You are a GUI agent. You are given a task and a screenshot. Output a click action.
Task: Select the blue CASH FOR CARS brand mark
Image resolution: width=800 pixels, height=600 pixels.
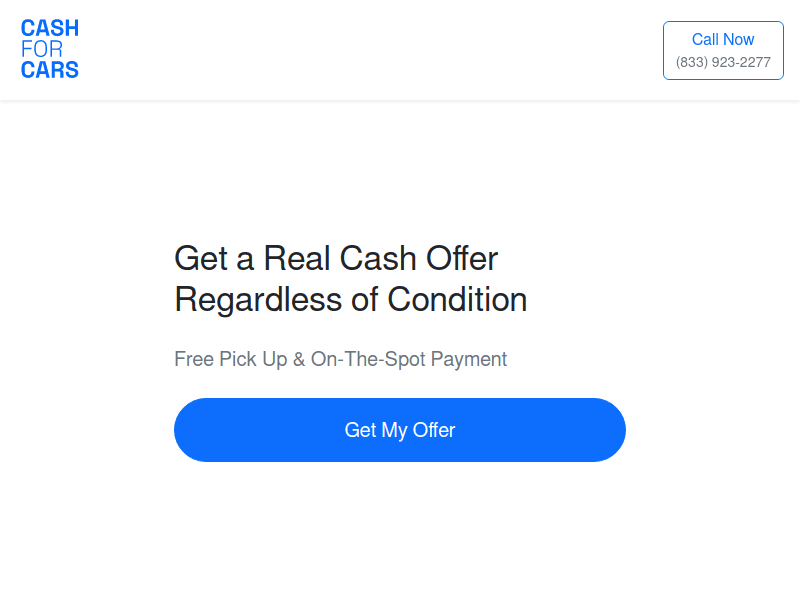pyautogui.click(x=50, y=48)
